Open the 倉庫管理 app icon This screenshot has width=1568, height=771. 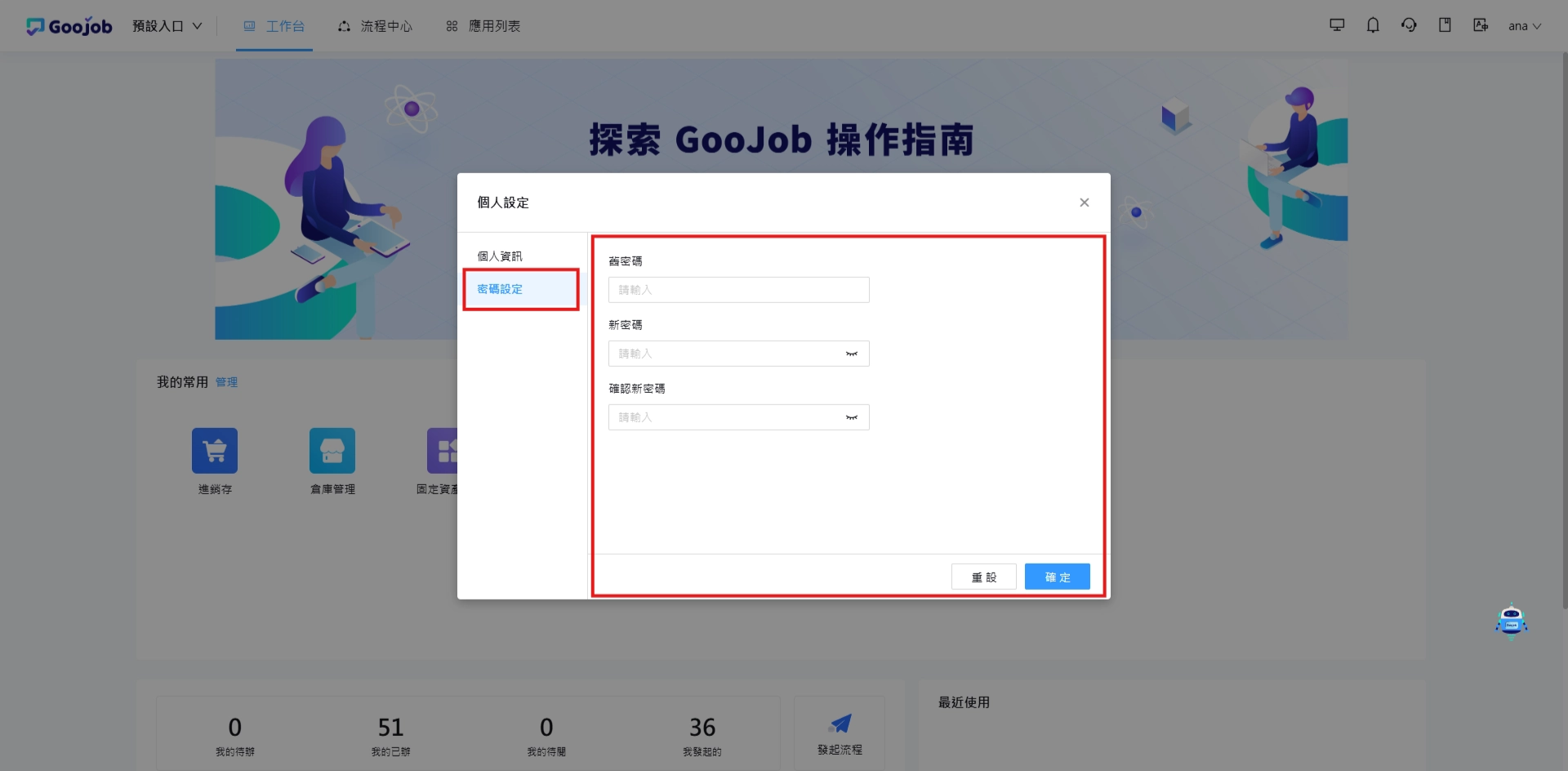pyautogui.click(x=332, y=451)
